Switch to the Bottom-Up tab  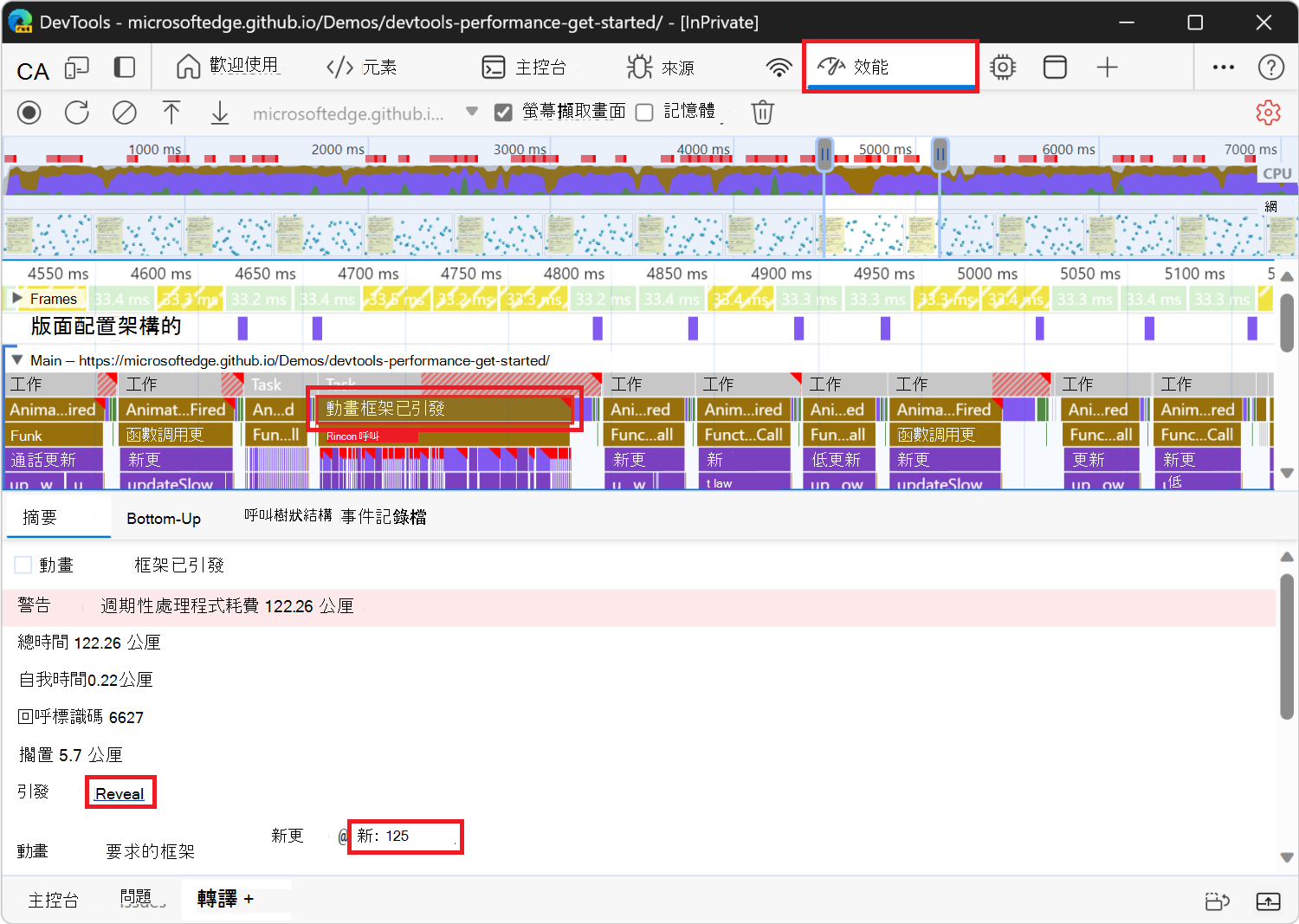click(x=164, y=518)
